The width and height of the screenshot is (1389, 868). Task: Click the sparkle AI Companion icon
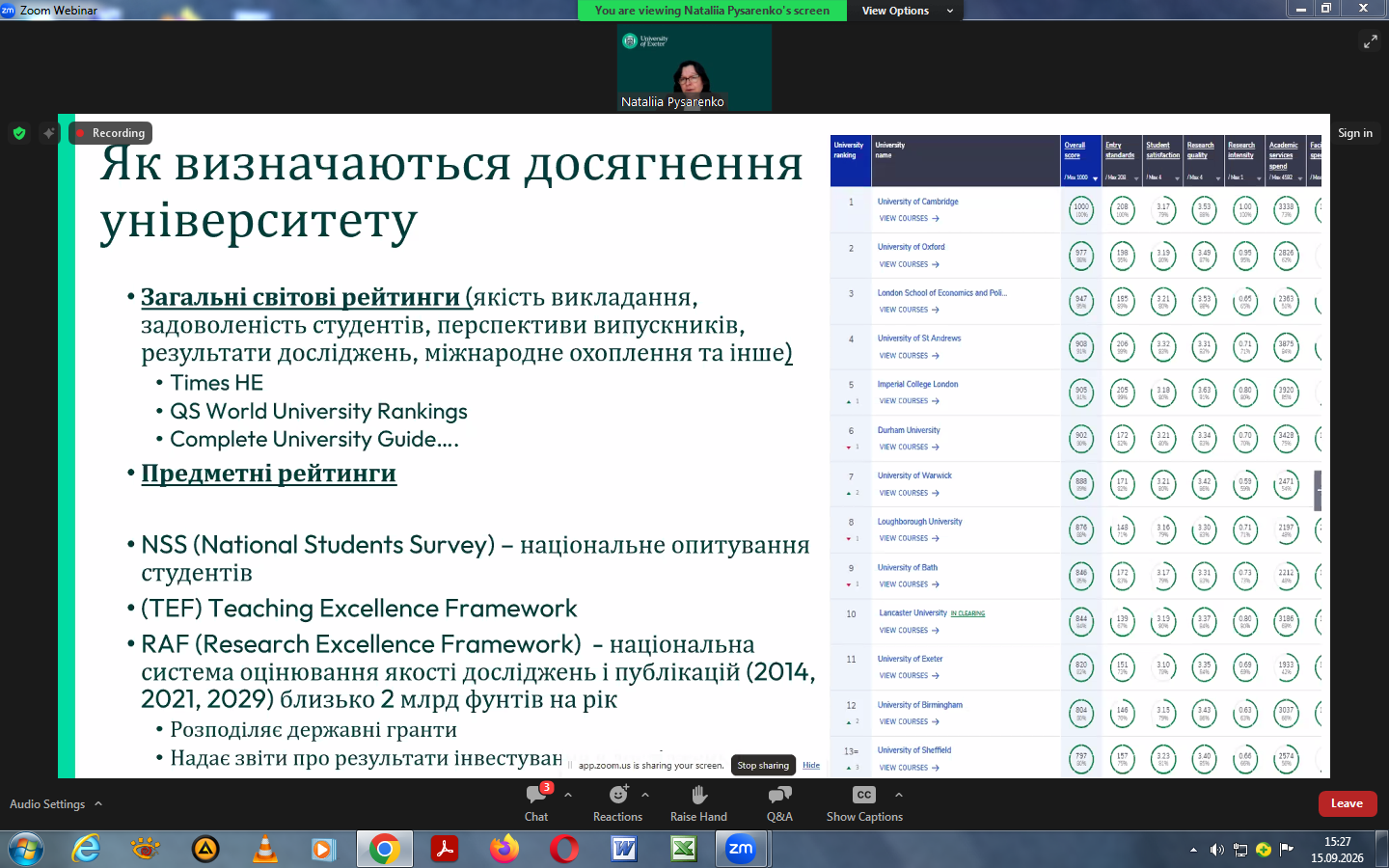[x=49, y=133]
